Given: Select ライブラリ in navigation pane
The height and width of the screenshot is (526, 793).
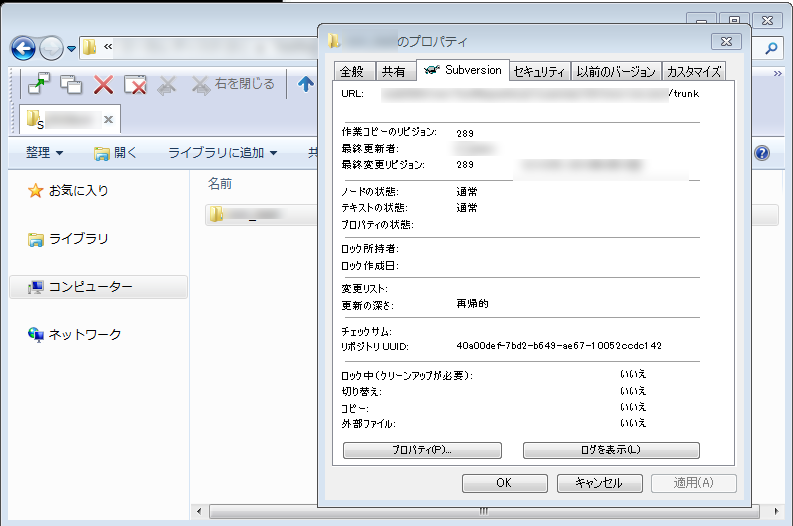Looking at the screenshot, I should point(68,239).
